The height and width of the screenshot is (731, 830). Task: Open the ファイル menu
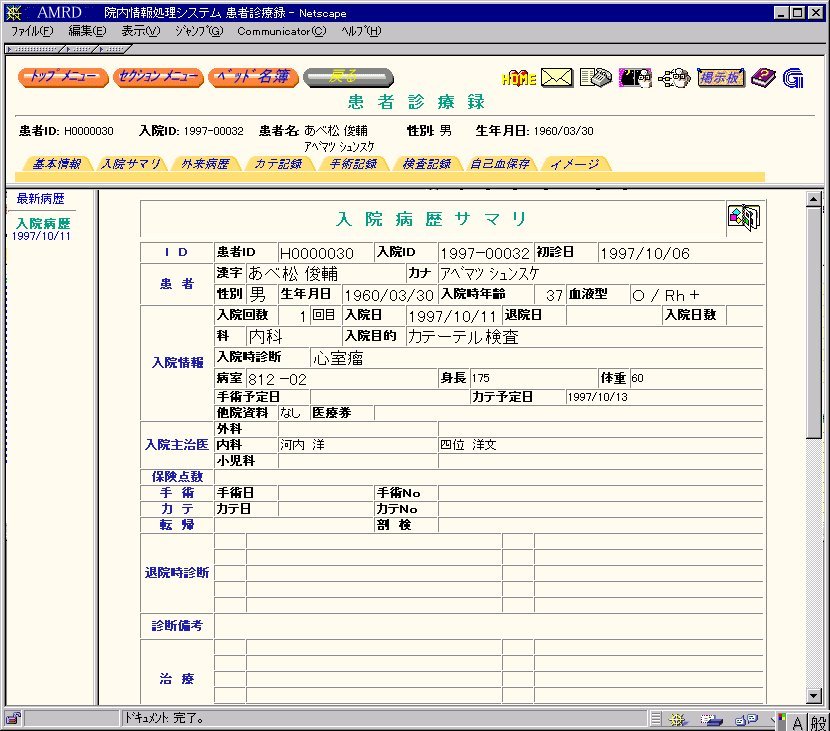click(31, 31)
